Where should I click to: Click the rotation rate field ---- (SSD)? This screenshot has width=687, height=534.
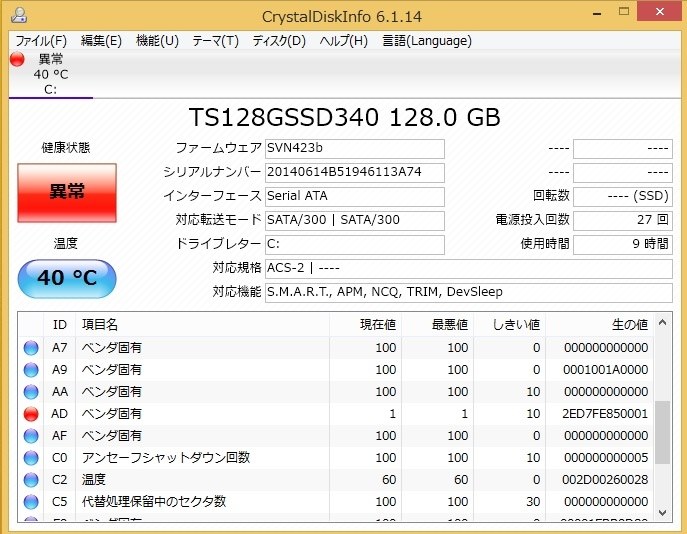(623, 196)
